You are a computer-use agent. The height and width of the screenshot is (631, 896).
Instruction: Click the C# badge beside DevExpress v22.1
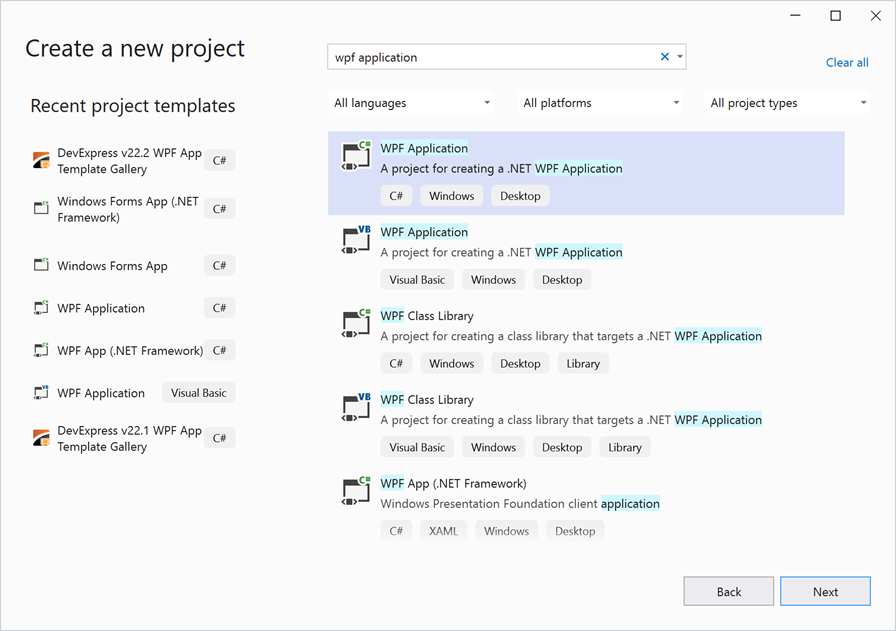219,438
